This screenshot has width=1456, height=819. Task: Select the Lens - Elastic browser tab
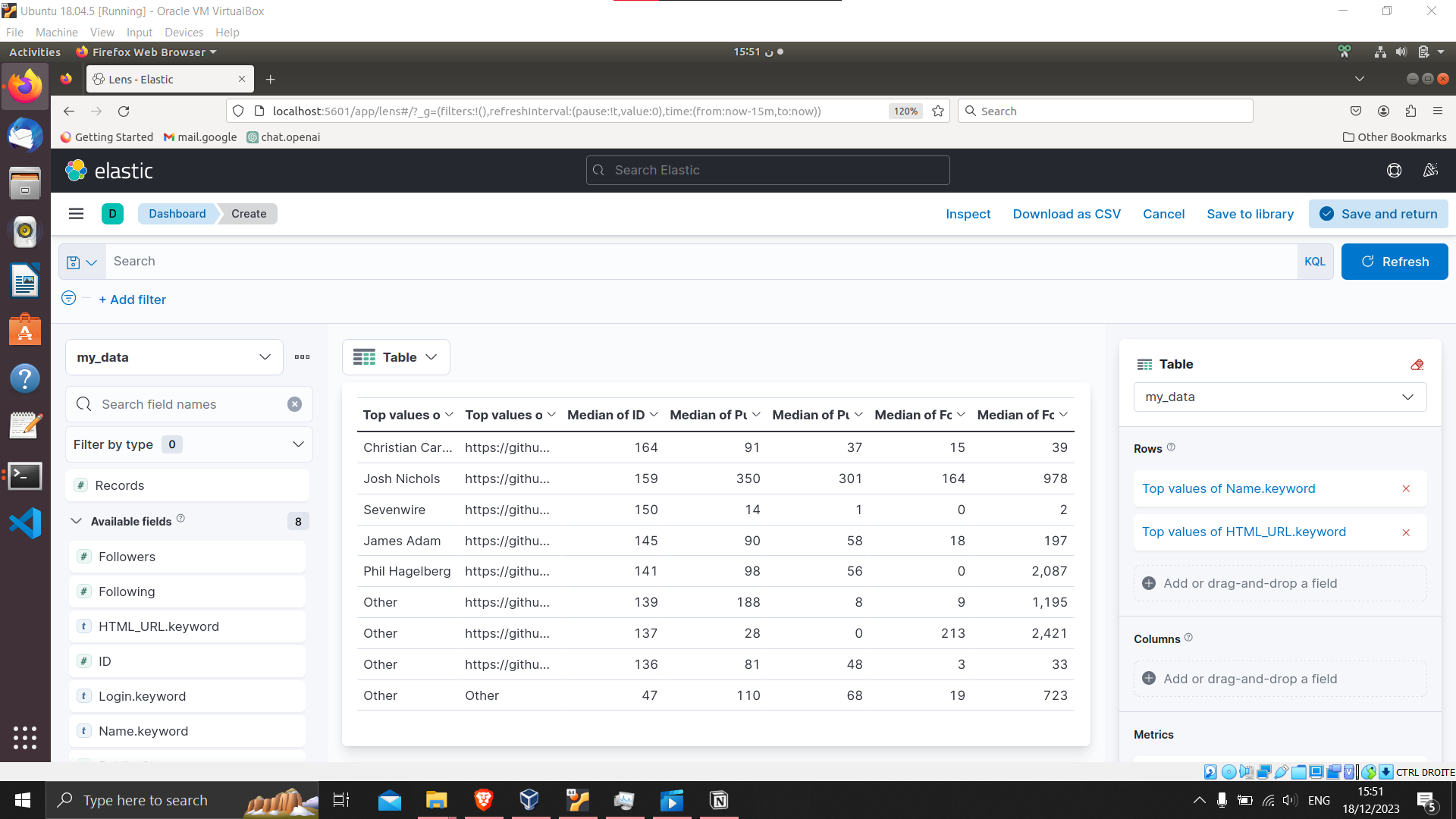[170, 79]
